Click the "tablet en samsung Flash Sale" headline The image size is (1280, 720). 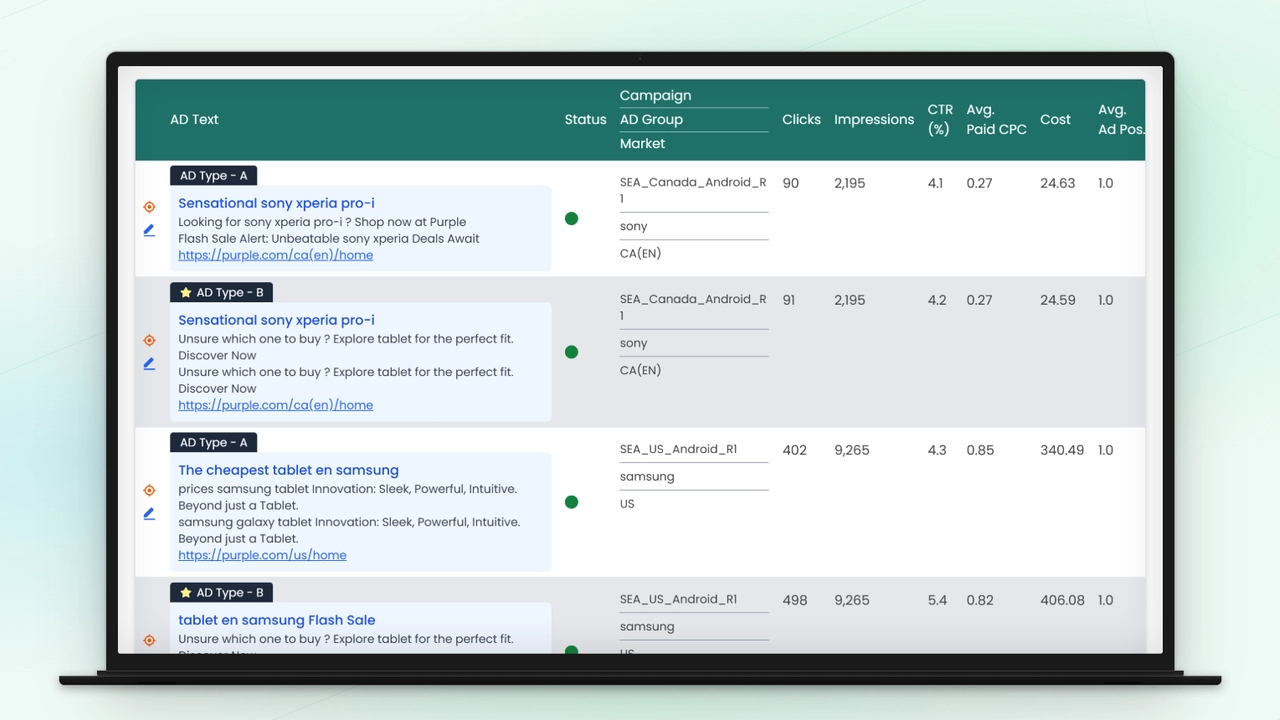pos(276,620)
